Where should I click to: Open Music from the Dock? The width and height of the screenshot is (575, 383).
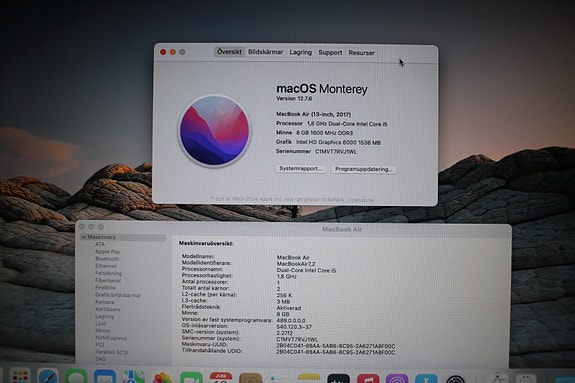[x=368, y=378]
